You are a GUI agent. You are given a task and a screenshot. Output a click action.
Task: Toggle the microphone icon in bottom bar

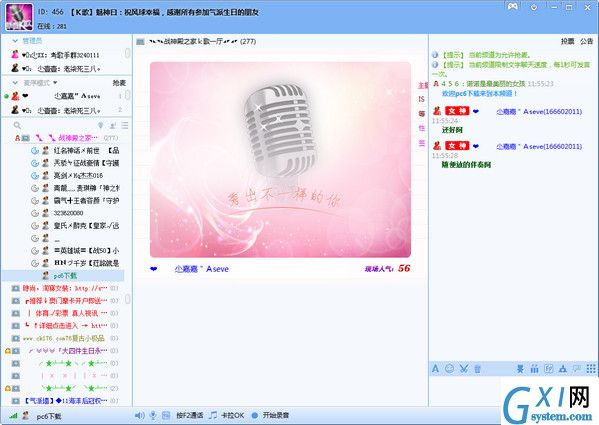(x=153, y=415)
